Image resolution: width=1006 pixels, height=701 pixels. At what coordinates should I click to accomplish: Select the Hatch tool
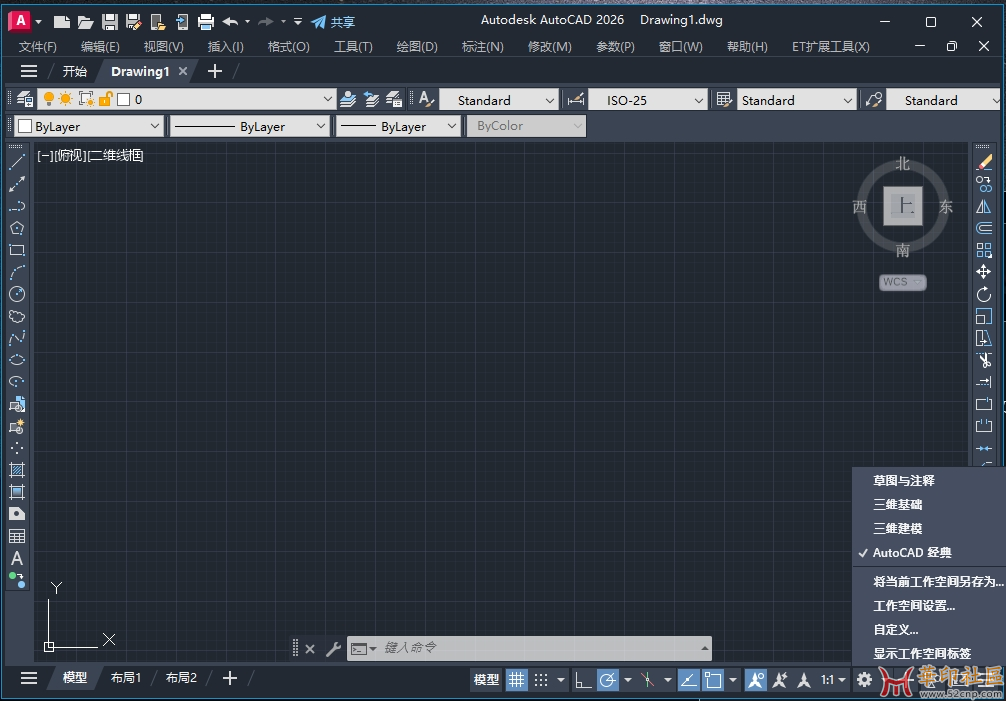click(17, 470)
